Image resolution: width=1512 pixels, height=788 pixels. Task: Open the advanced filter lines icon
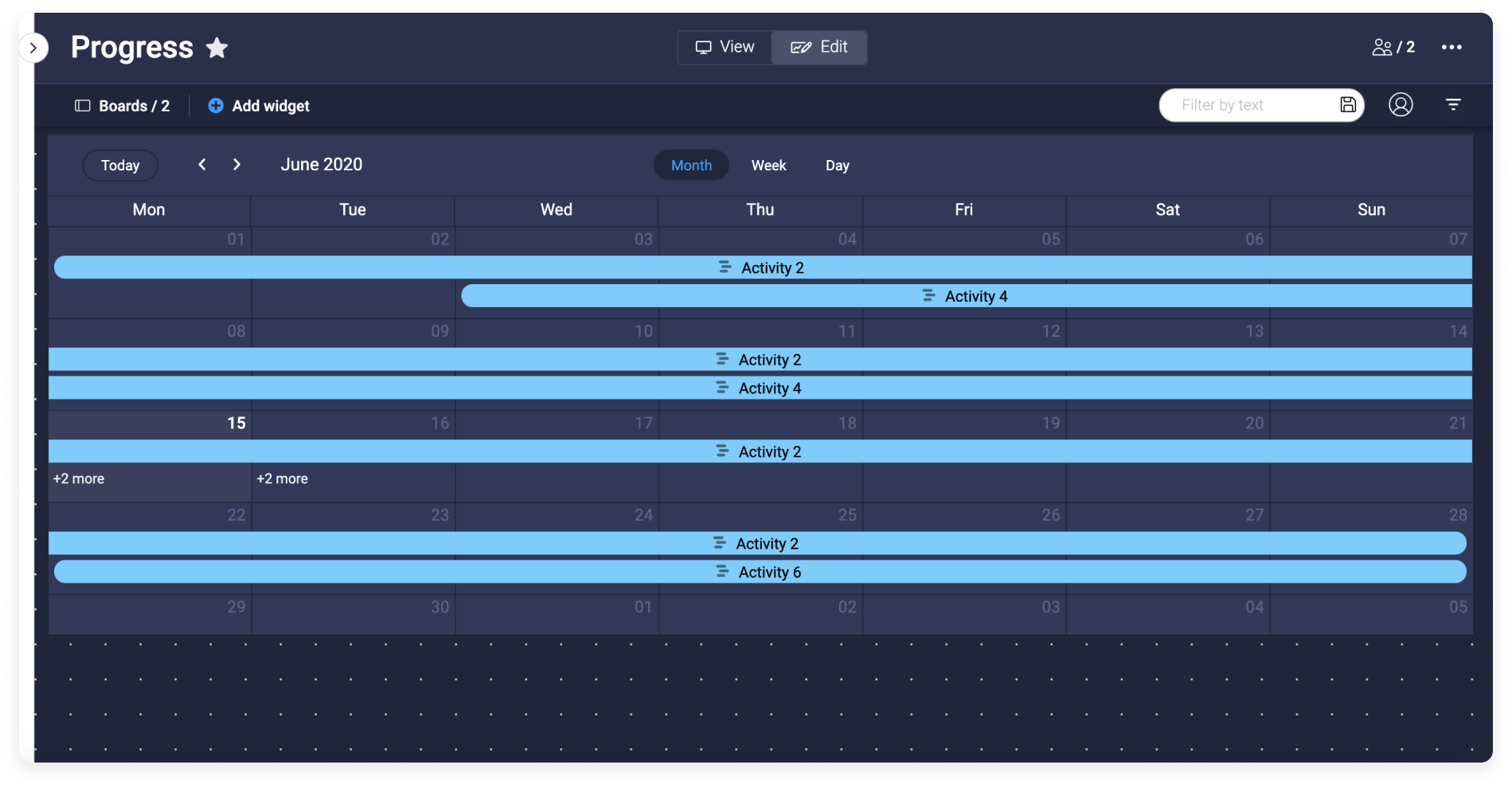pos(1453,104)
